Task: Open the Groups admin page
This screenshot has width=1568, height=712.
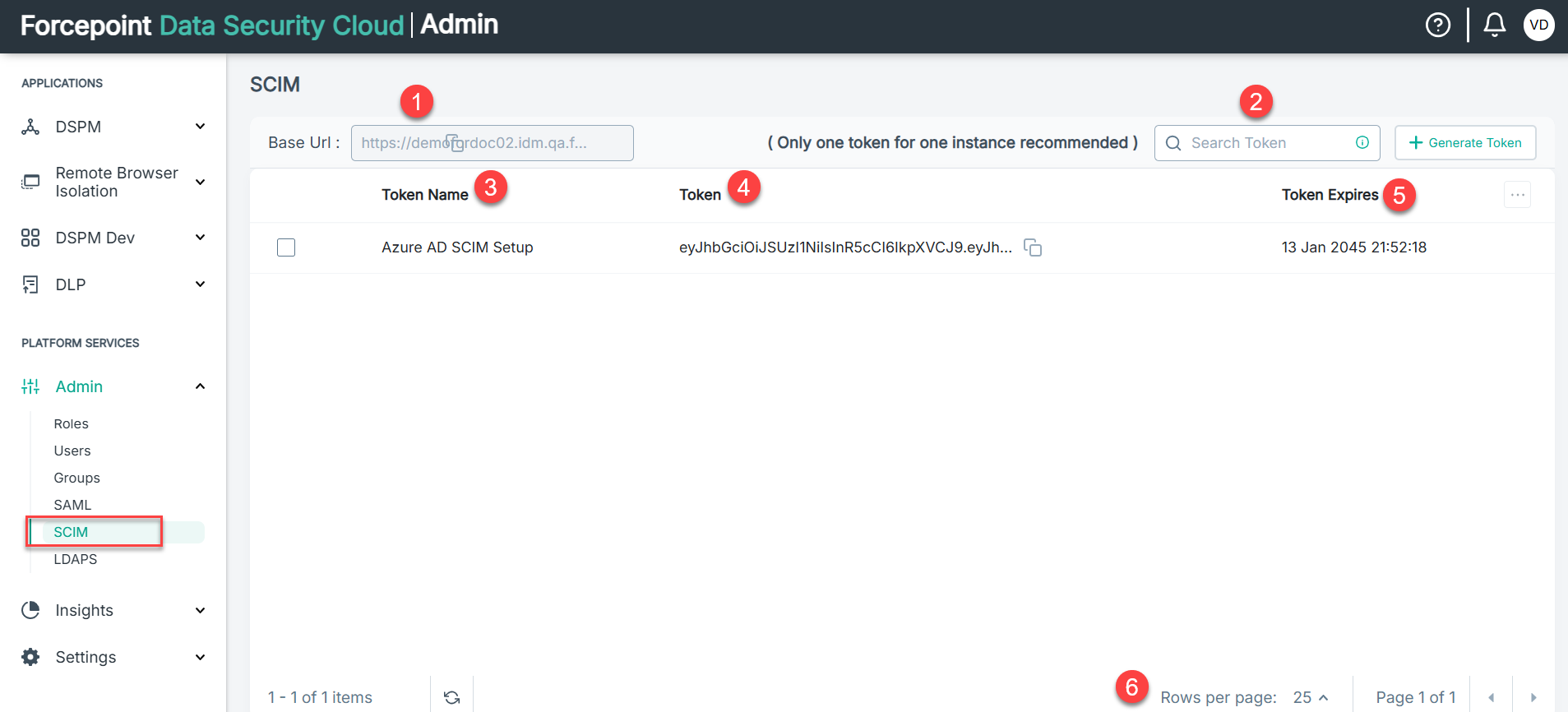Action: click(77, 478)
